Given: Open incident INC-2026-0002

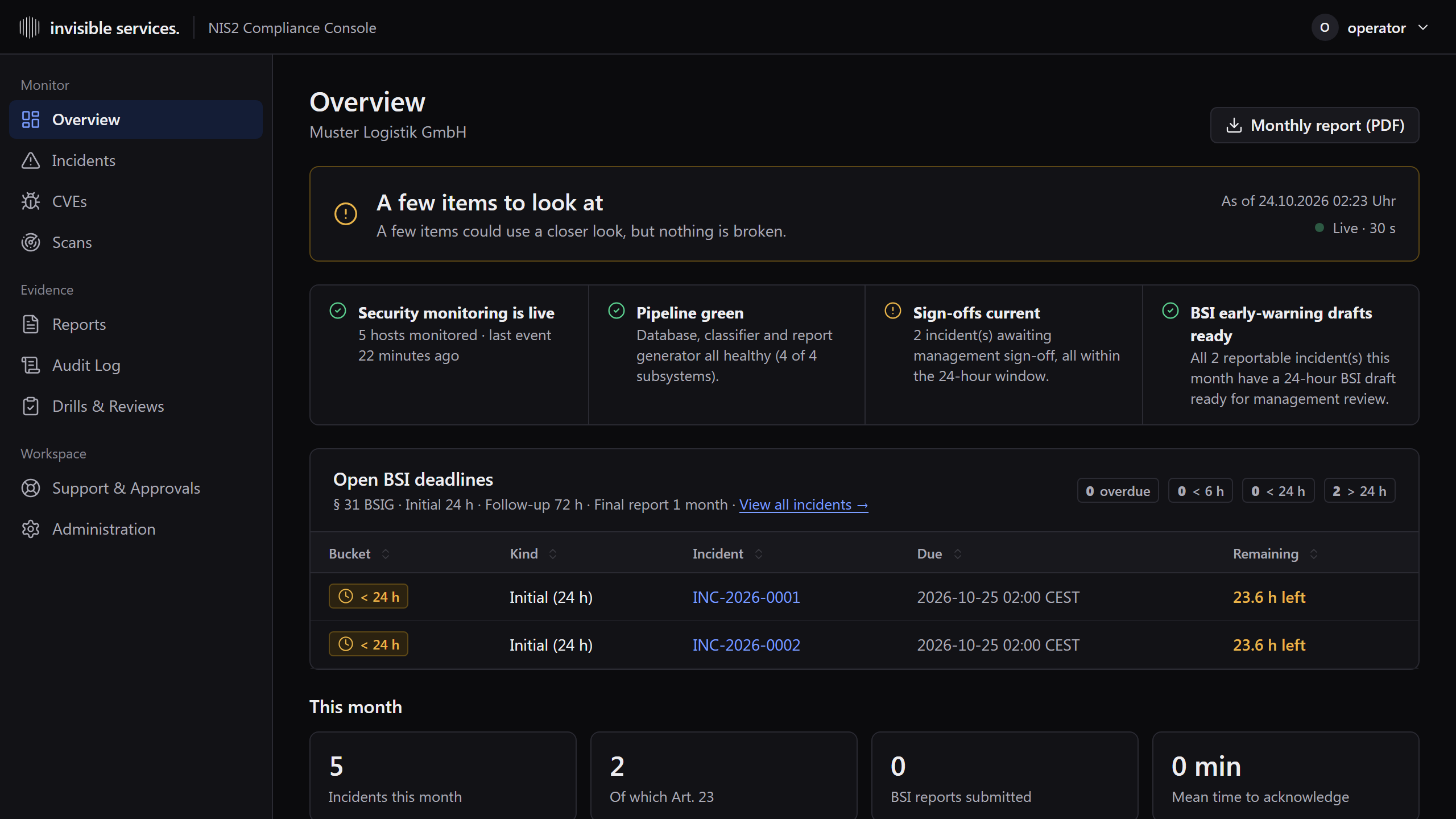Looking at the screenshot, I should pos(746,645).
